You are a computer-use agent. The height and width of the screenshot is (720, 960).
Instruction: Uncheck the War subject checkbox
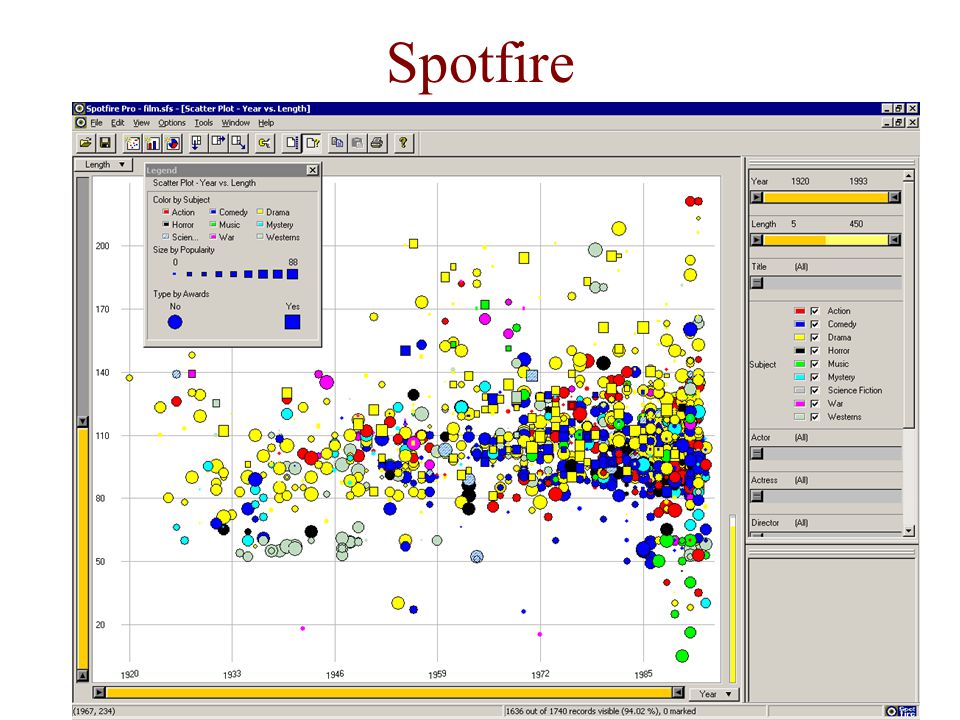click(x=814, y=403)
